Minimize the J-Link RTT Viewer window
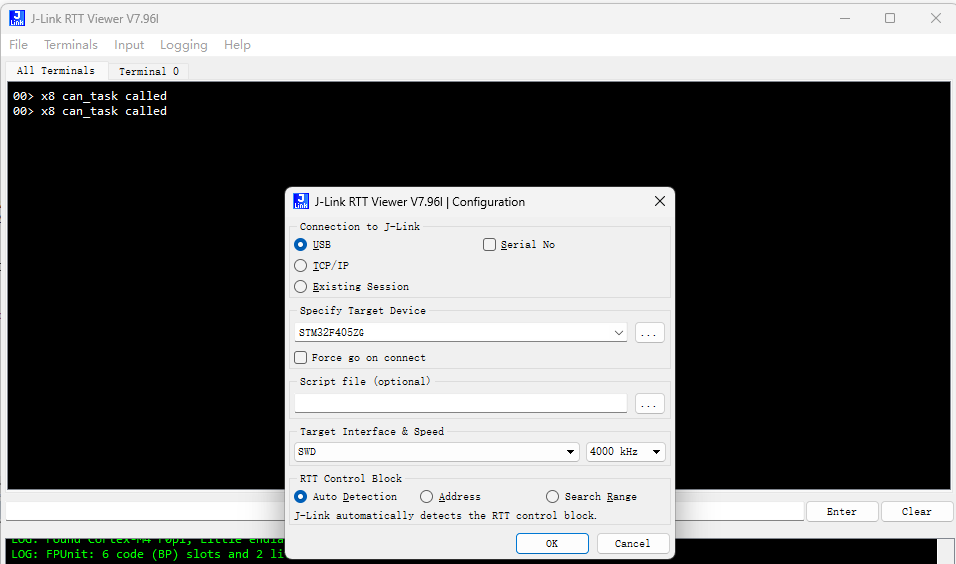Screen dimensions: 956x564 click(x=844, y=18)
